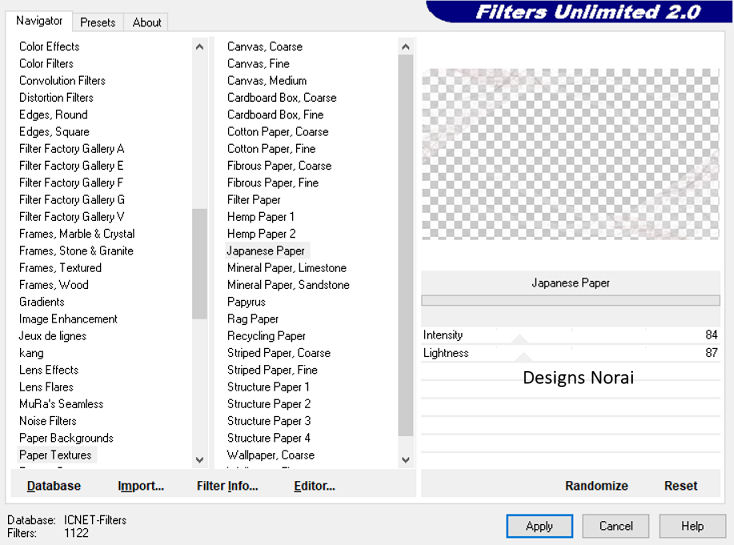The width and height of the screenshot is (734, 545).
Task: Select Frames, Marble & Crystal
Action: [77, 234]
